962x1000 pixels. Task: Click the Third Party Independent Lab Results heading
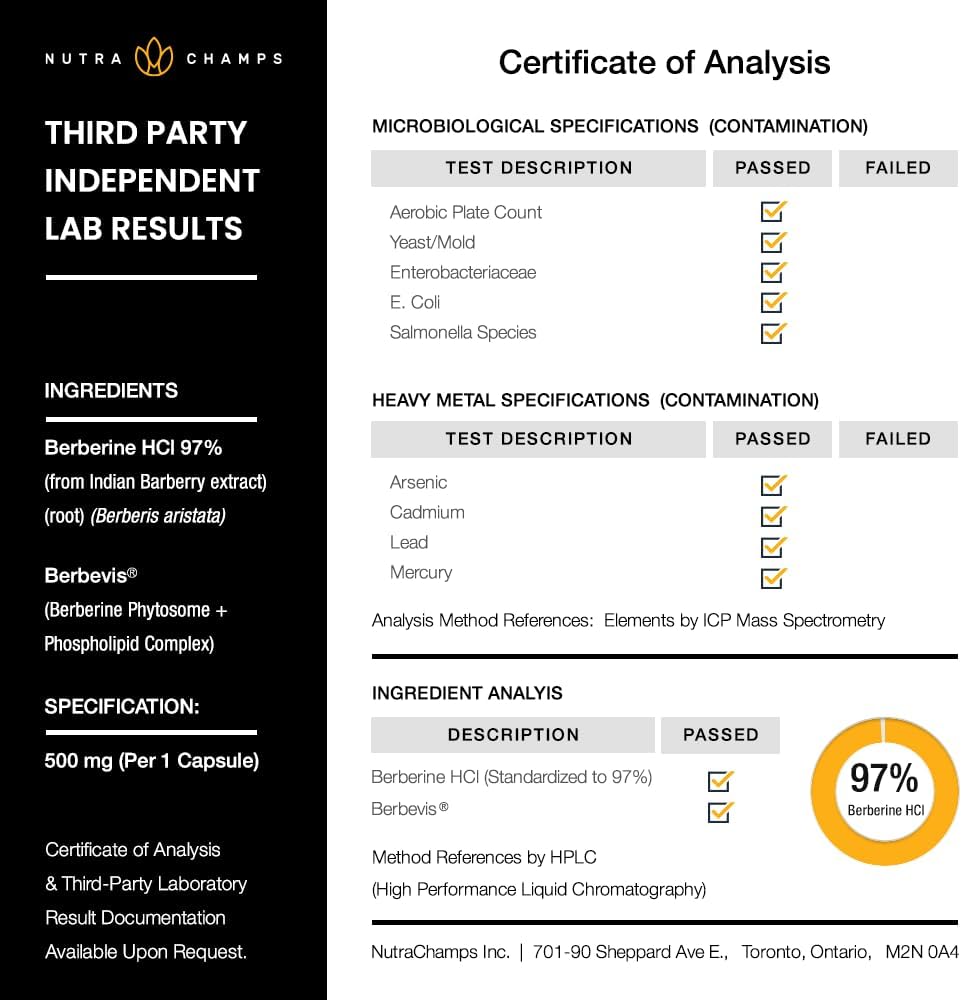152,181
